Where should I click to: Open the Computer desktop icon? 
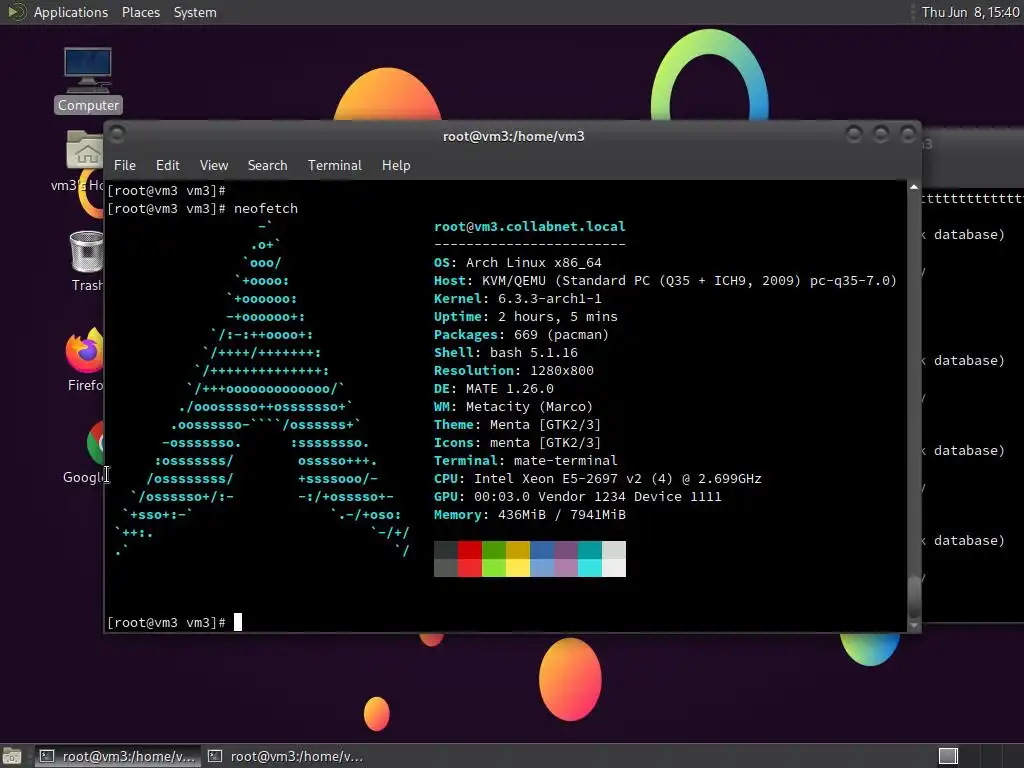88,80
